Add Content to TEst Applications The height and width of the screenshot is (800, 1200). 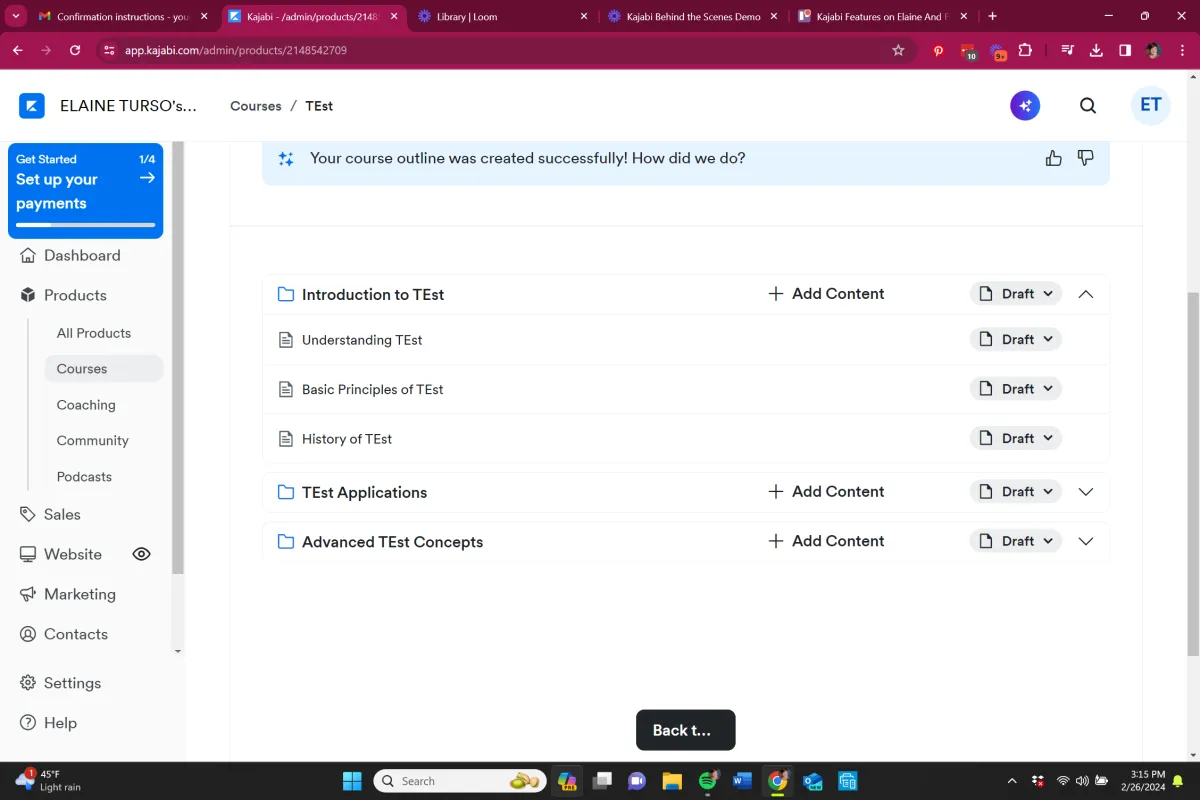tap(826, 492)
